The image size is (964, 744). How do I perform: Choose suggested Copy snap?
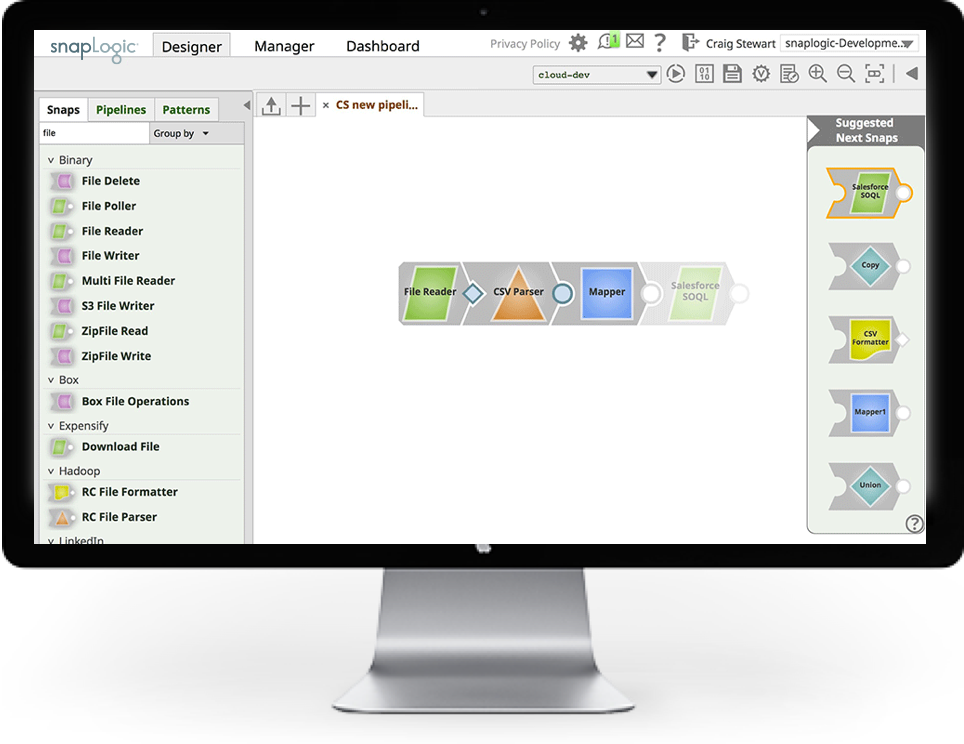pyautogui.click(x=869, y=266)
